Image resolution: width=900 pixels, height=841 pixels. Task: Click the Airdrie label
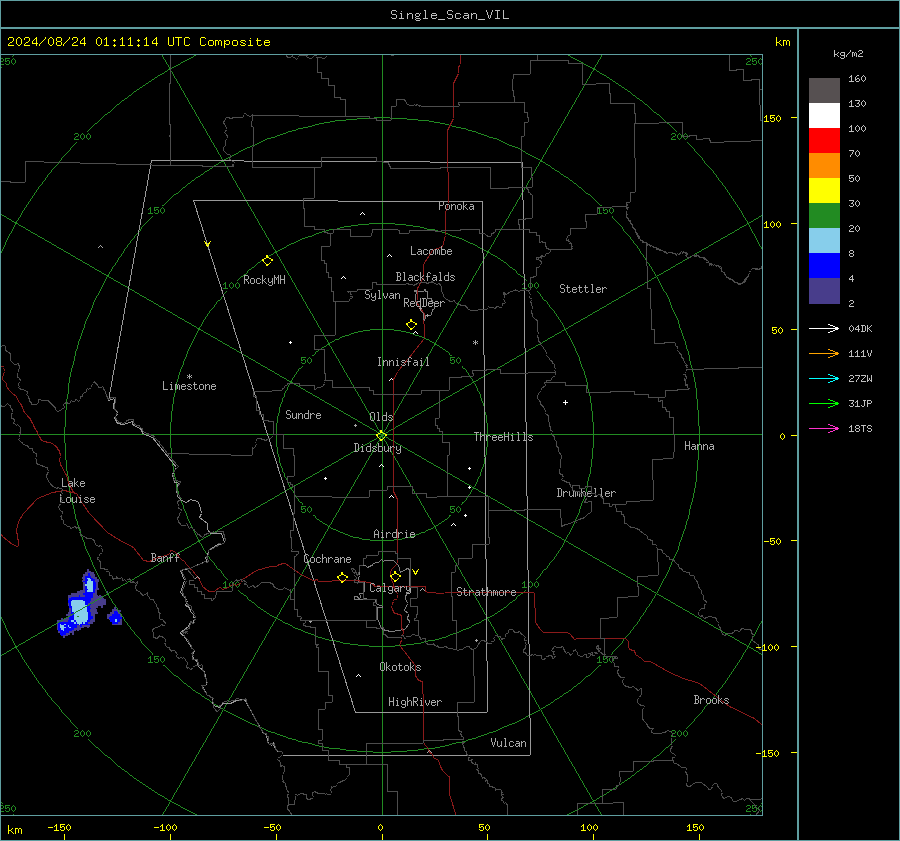(x=394, y=534)
